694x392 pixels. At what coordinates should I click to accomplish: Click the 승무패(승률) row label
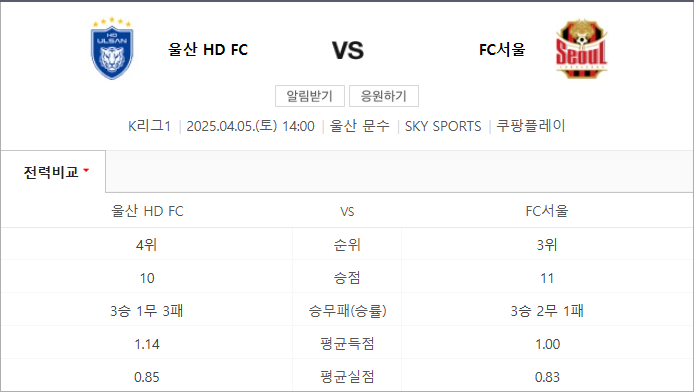click(347, 311)
